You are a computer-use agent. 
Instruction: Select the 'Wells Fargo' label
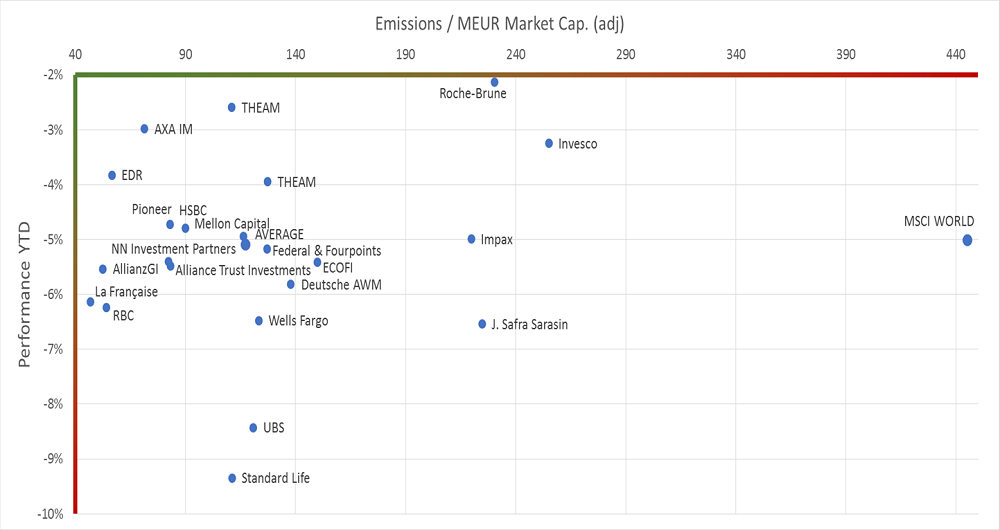coord(298,321)
